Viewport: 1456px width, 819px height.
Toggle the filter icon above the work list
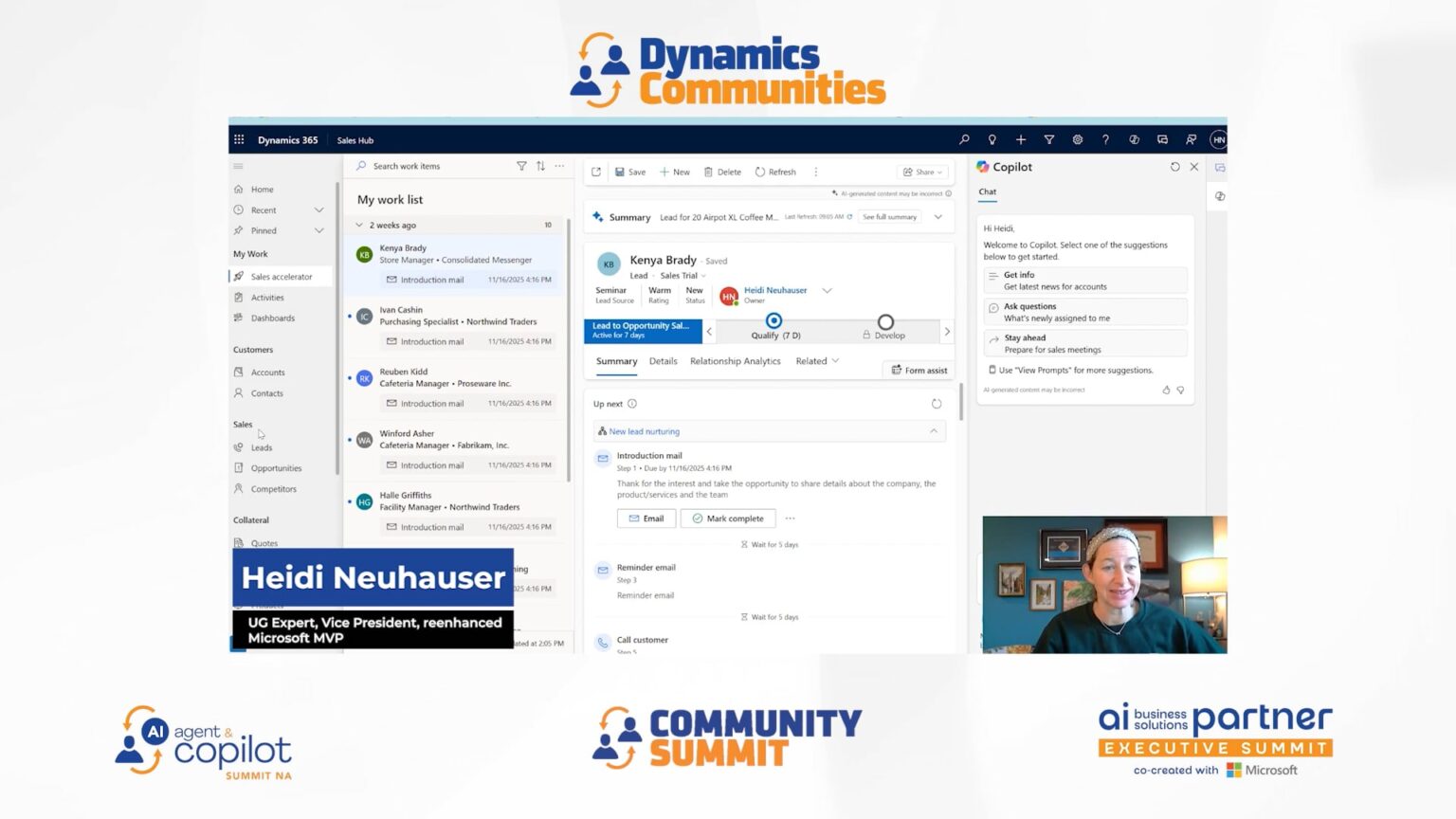pyautogui.click(x=522, y=166)
